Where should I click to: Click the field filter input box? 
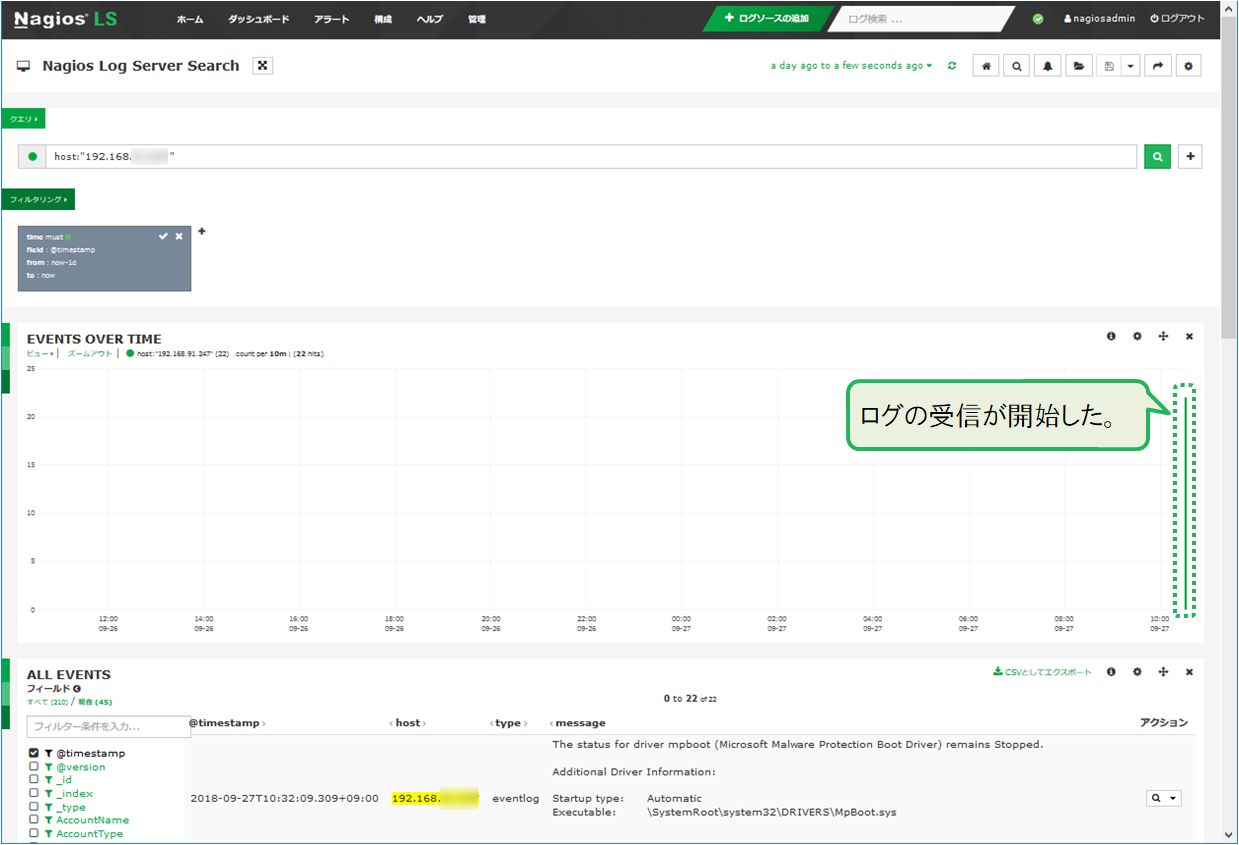click(x=108, y=726)
